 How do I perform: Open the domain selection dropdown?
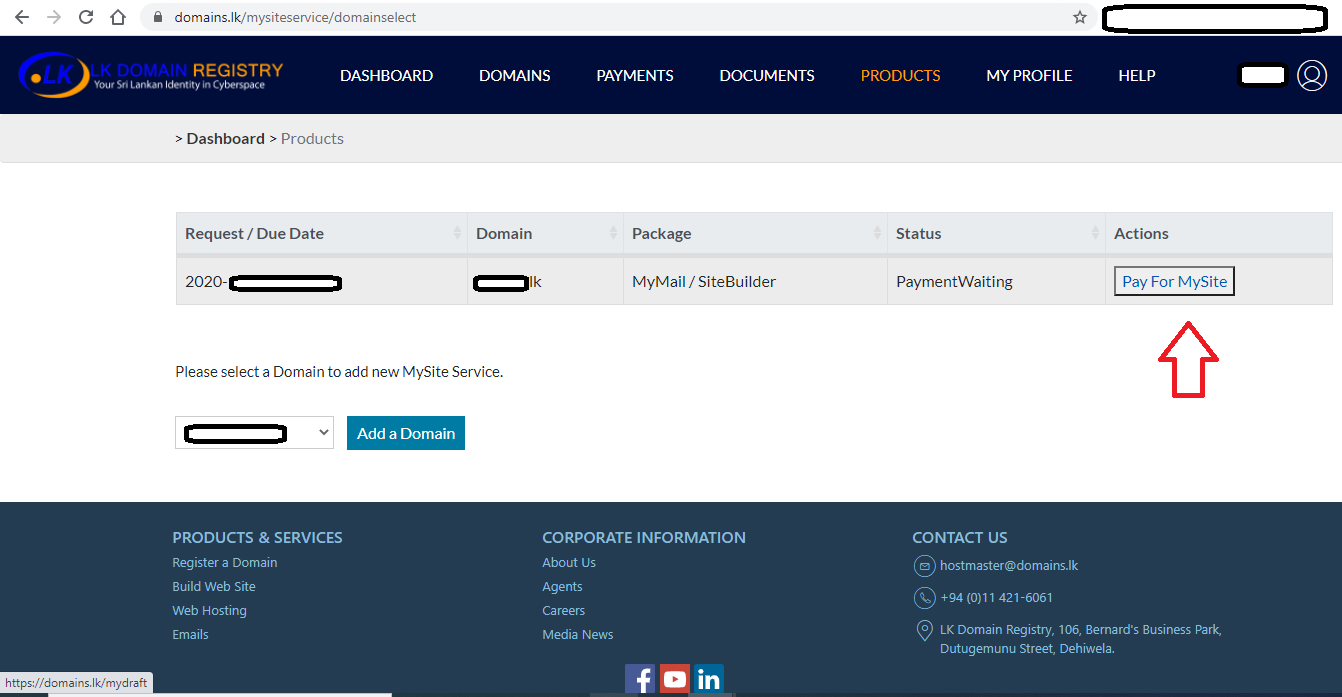[254, 432]
